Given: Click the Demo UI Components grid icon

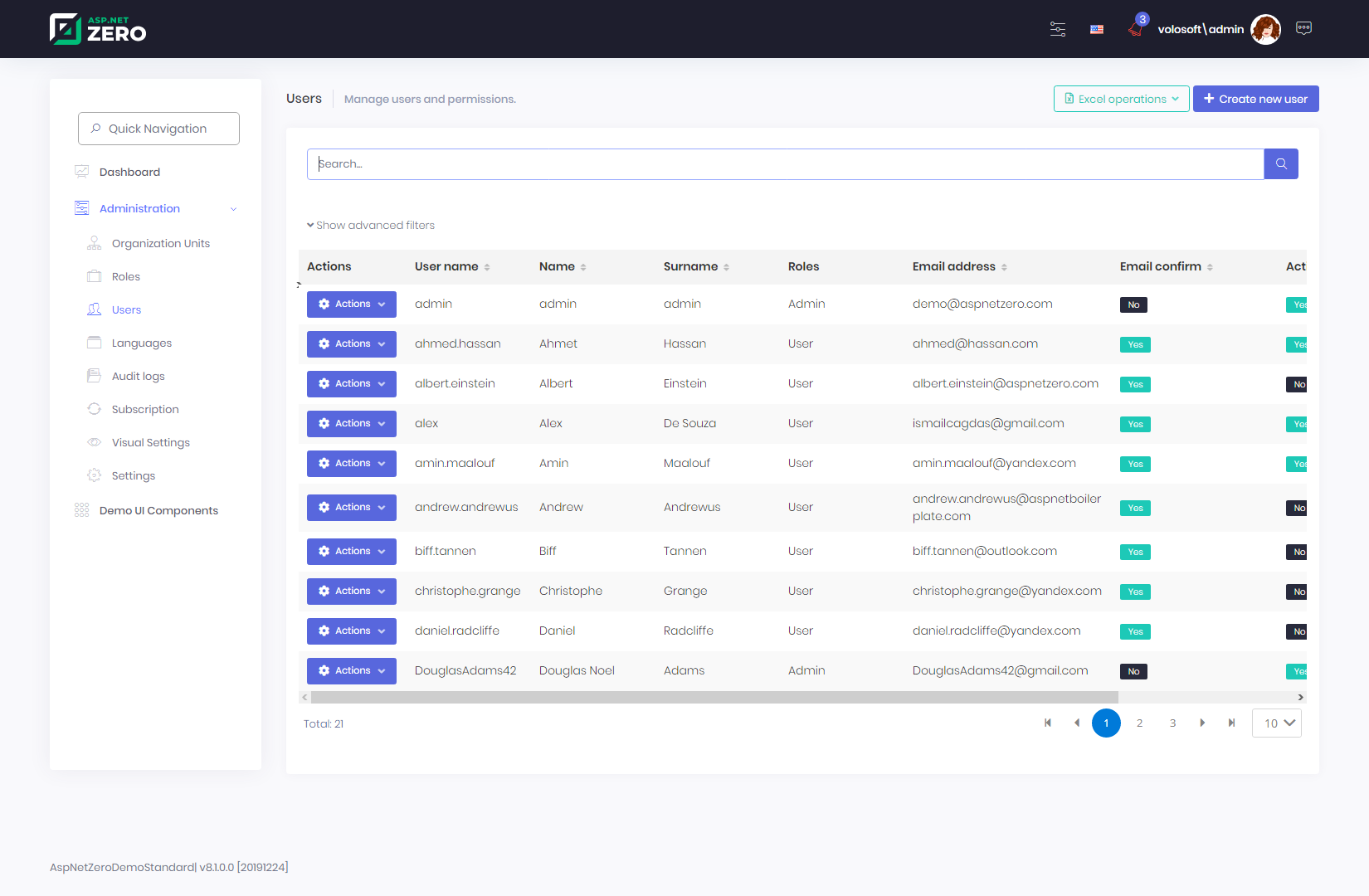Looking at the screenshot, I should click(x=81, y=510).
